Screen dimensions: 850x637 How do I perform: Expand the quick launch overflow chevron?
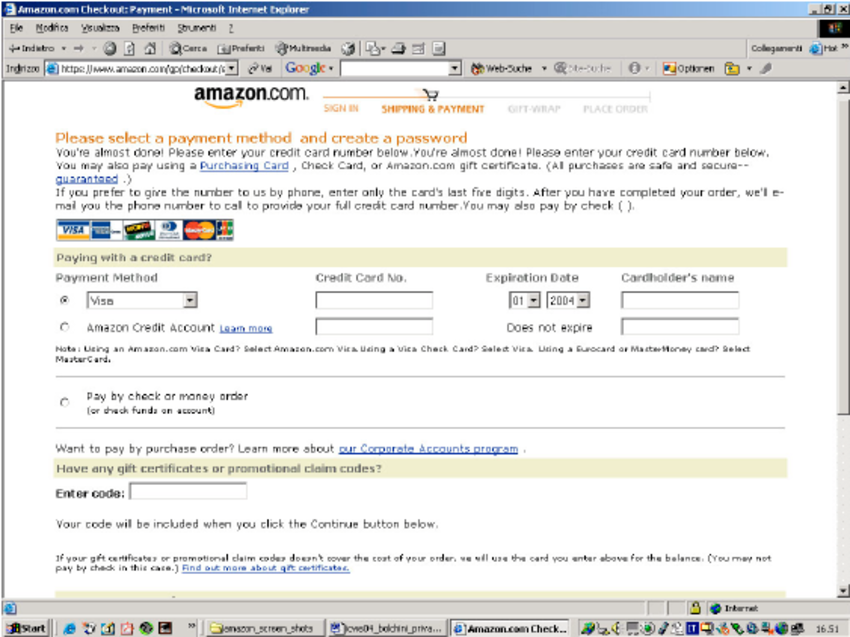(x=191, y=626)
